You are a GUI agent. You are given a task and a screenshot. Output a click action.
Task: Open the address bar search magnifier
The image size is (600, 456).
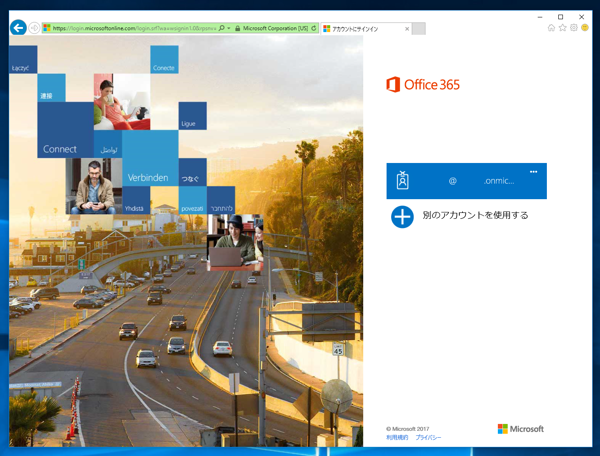tap(222, 28)
